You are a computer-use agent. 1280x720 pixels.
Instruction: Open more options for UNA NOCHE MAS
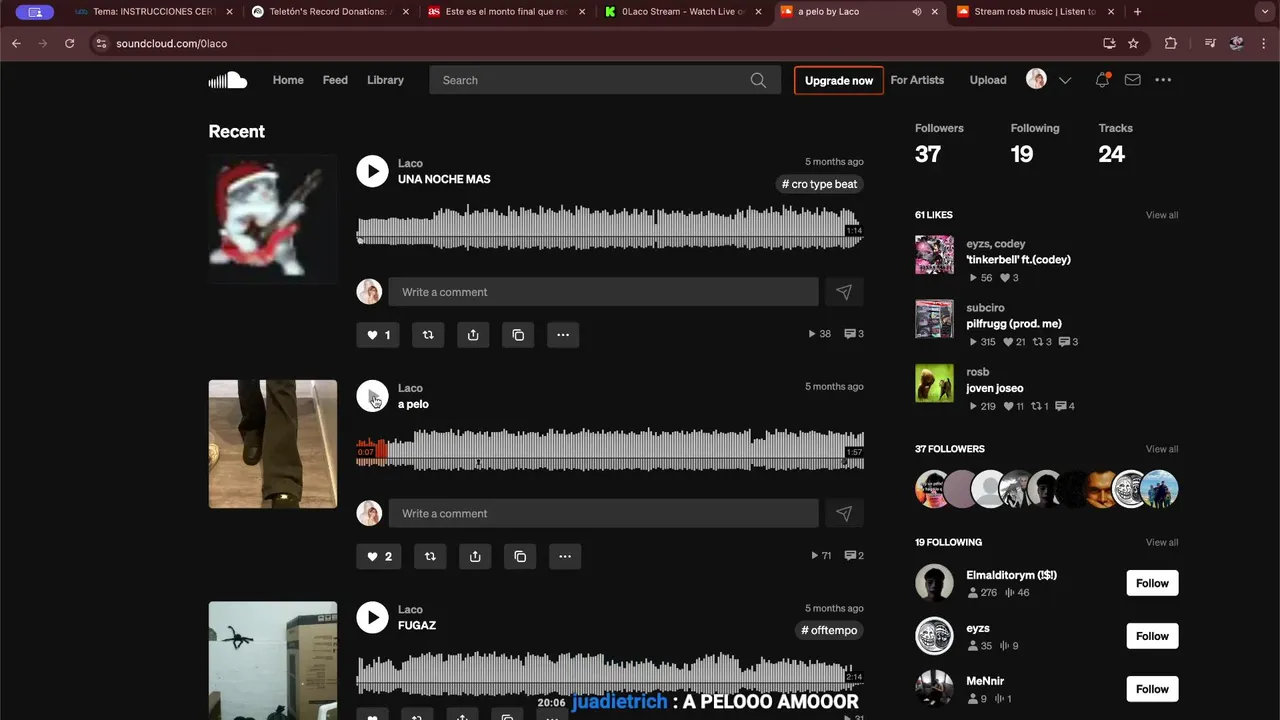tap(563, 335)
